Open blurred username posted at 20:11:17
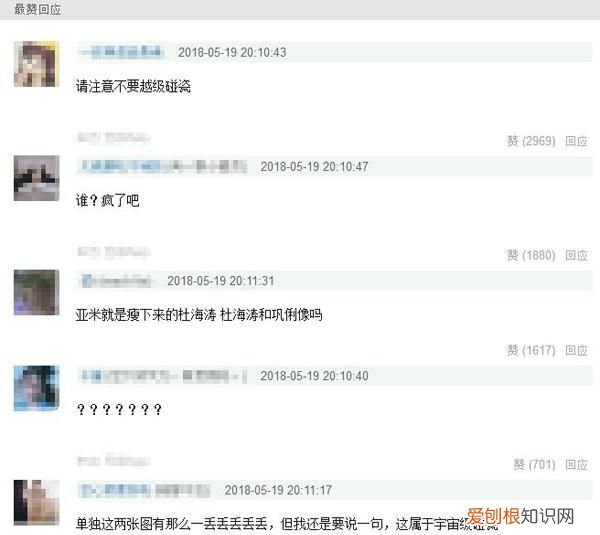 tap(145, 490)
